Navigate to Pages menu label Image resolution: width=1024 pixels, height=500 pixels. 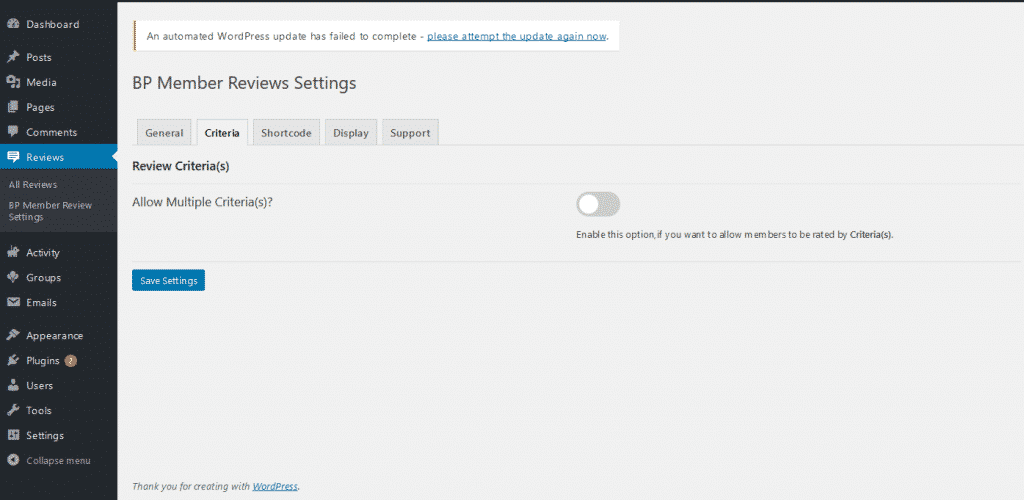40,107
